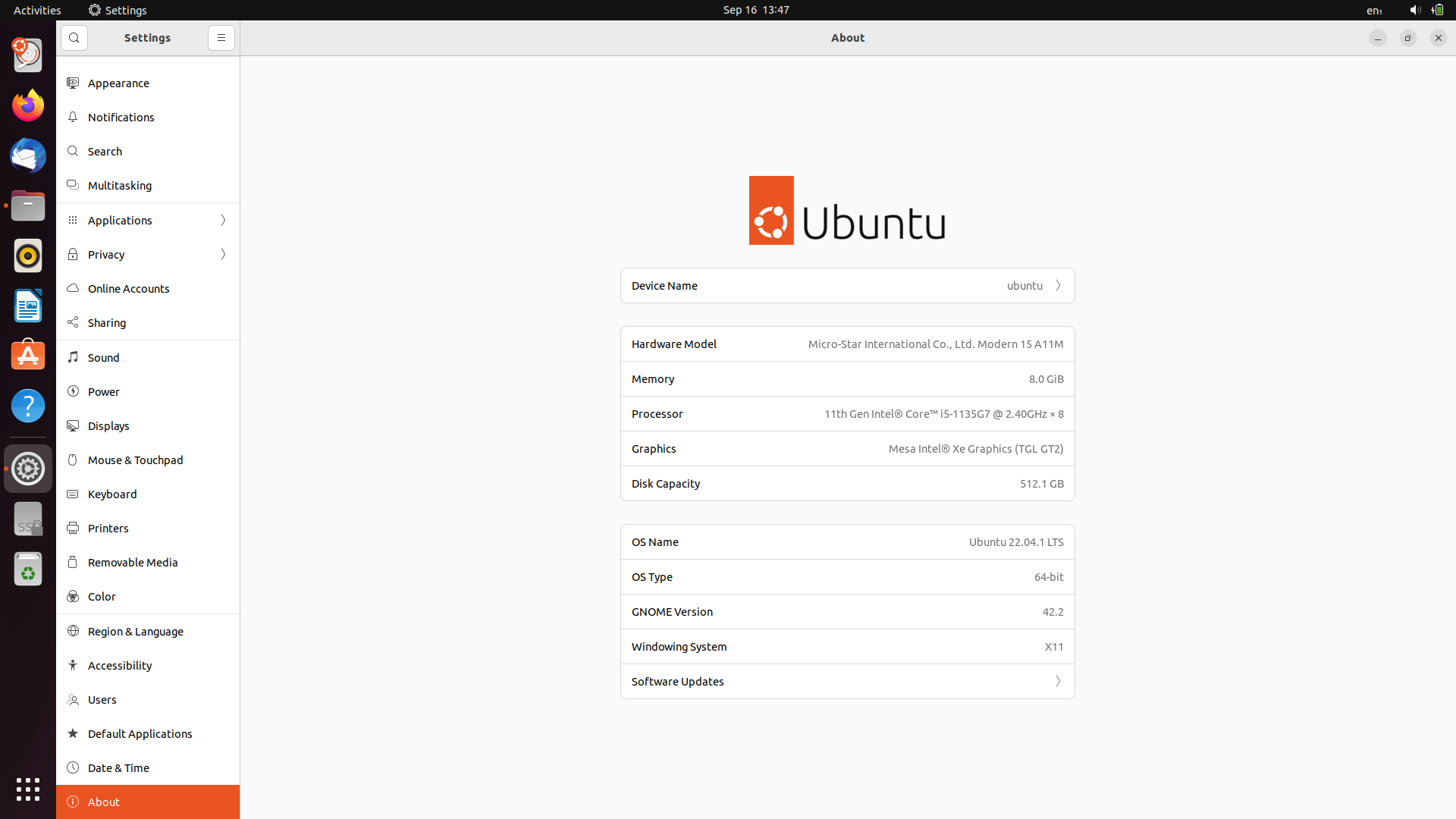Open Keyboard settings panel
Screen dimensions: 1456x819
(x=148, y=494)
